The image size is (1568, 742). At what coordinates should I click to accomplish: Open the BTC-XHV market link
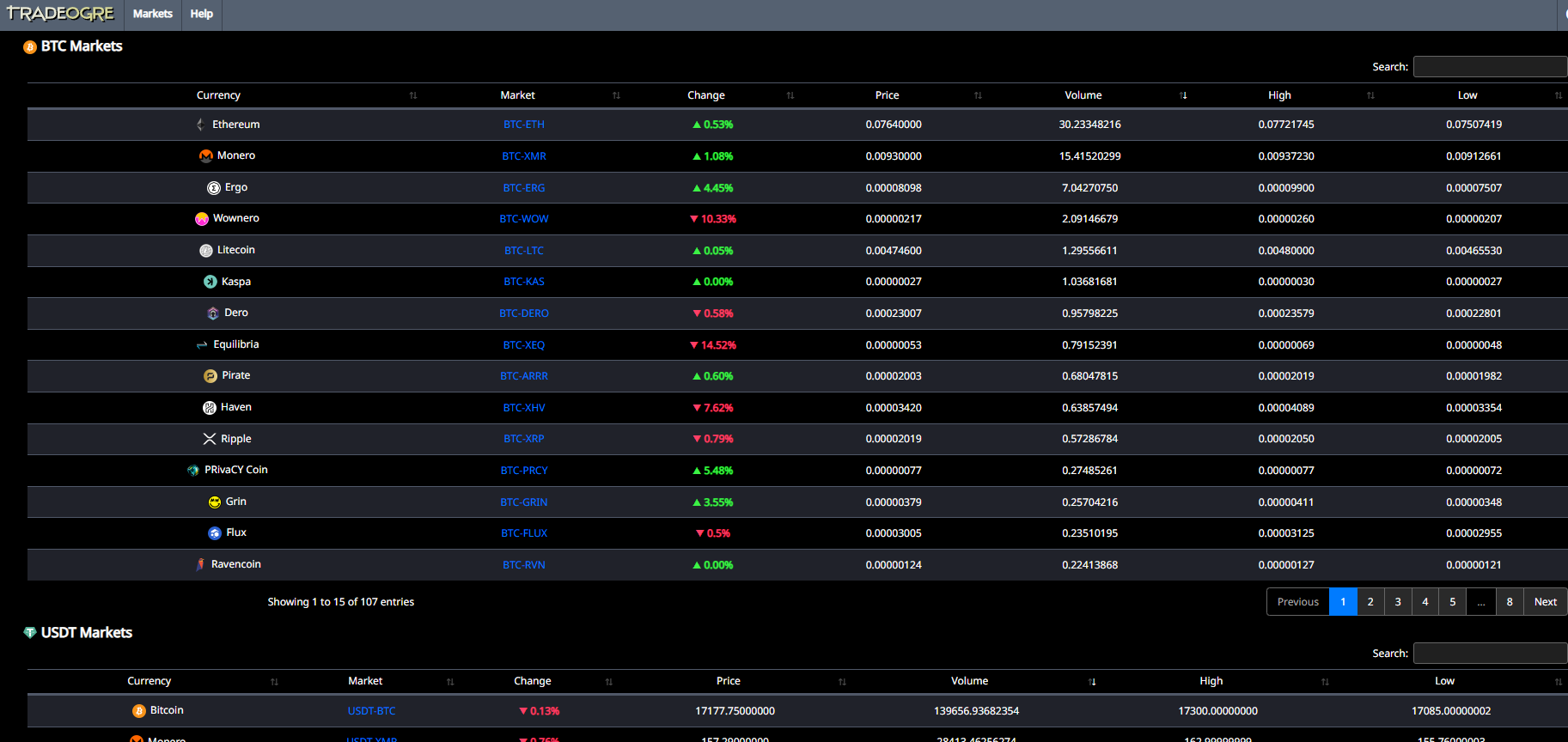(x=524, y=408)
